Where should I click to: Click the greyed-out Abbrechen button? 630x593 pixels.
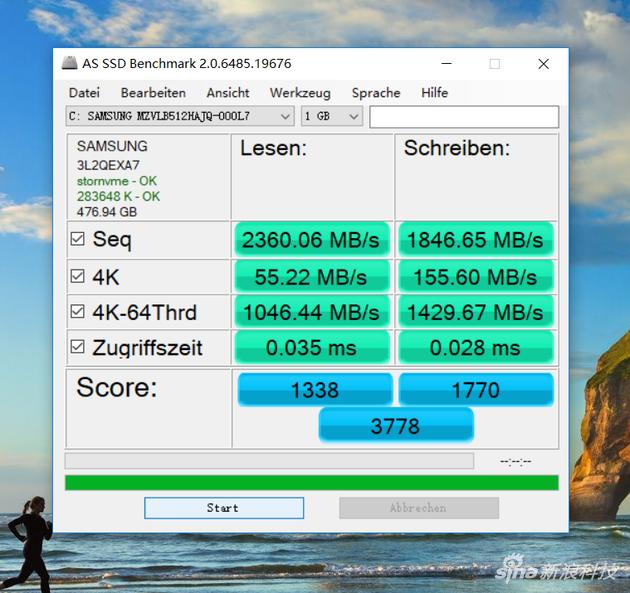[x=419, y=508]
